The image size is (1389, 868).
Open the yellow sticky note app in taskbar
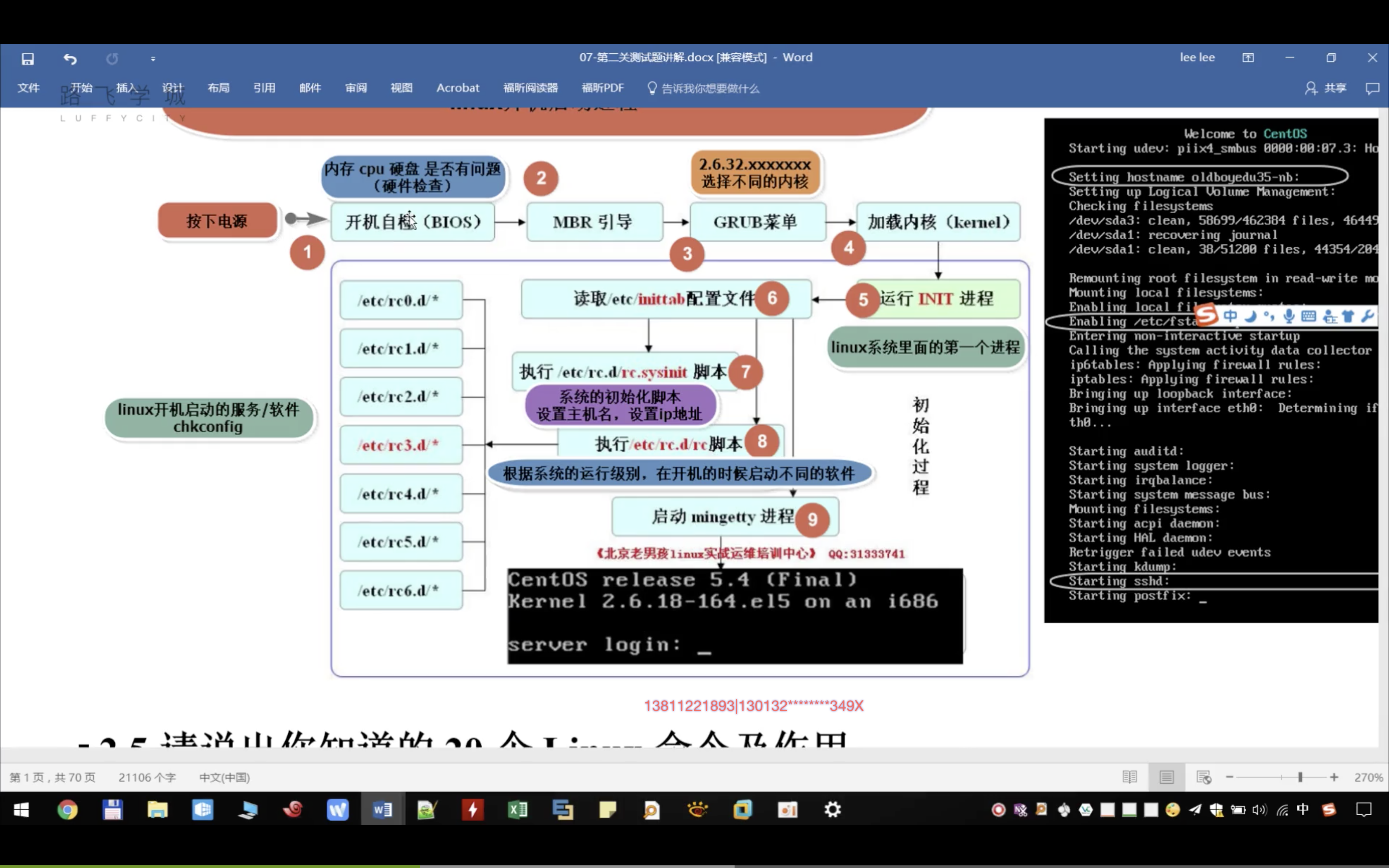tap(607, 809)
